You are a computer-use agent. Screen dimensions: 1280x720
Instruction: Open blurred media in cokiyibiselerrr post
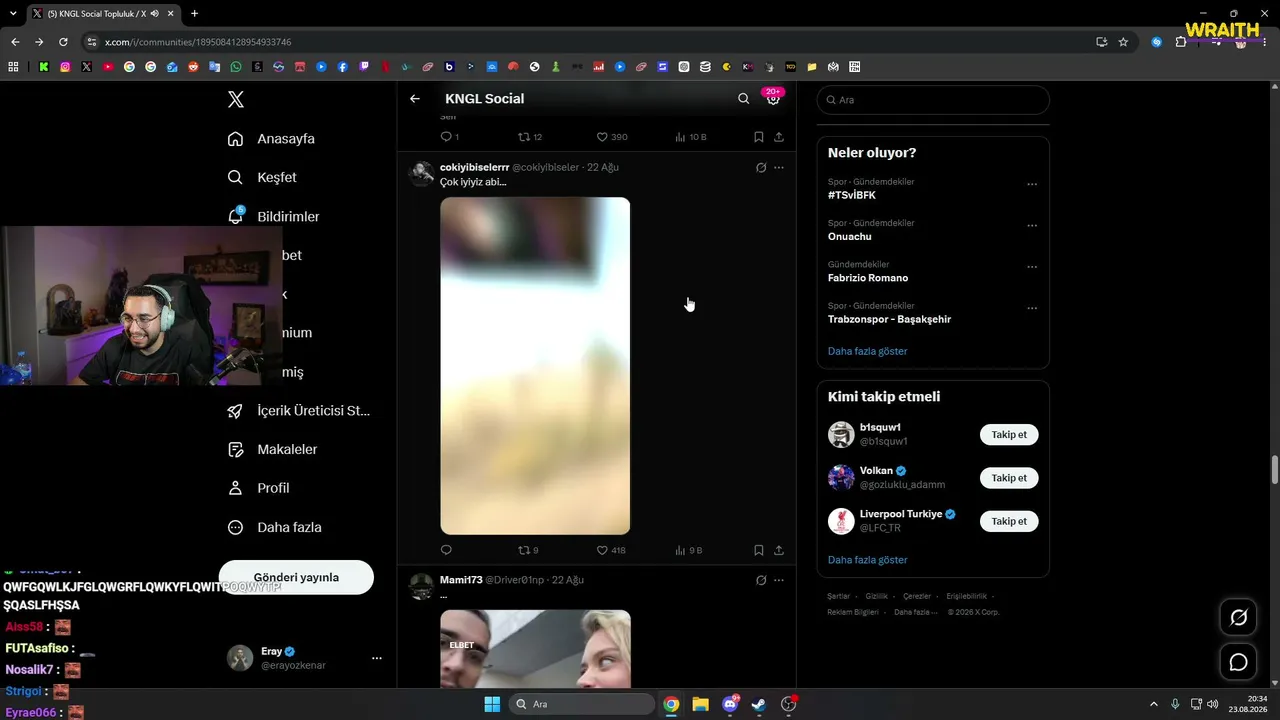[535, 366]
